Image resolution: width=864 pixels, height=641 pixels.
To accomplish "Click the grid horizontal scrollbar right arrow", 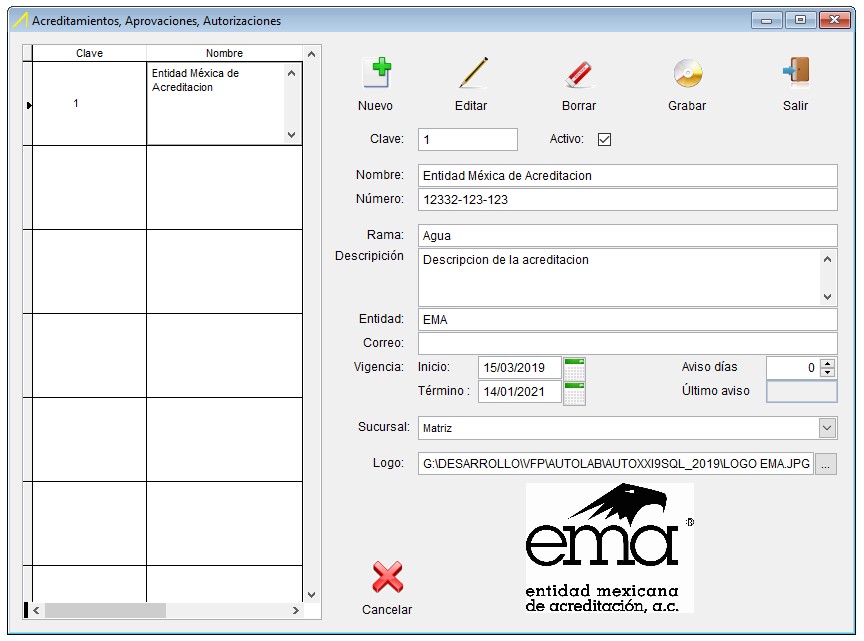I will (x=295, y=610).
